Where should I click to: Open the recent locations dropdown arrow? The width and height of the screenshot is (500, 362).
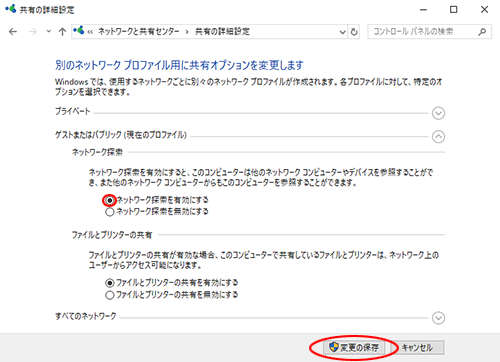(49, 32)
